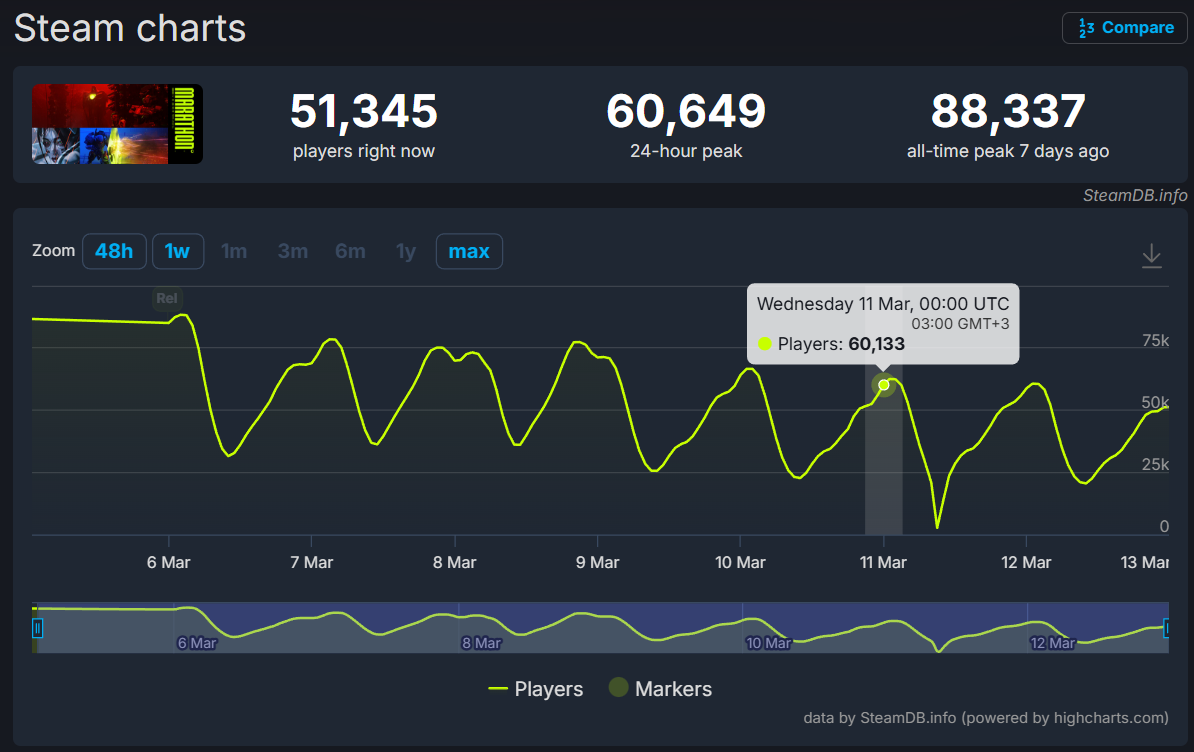Screen dimensions: 1194x752
Task: Select the 3m zoom option
Action: (x=292, y=251)
